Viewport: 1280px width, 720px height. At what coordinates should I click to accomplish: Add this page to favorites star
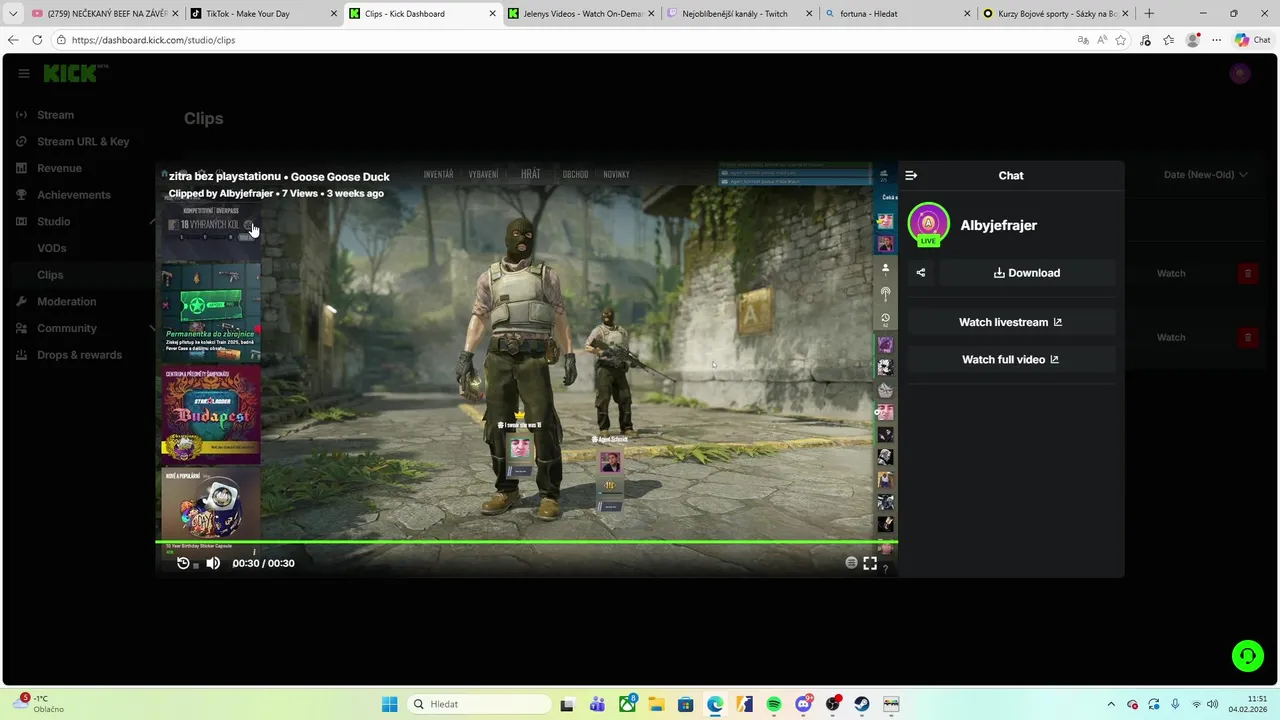pos(1121,40)
